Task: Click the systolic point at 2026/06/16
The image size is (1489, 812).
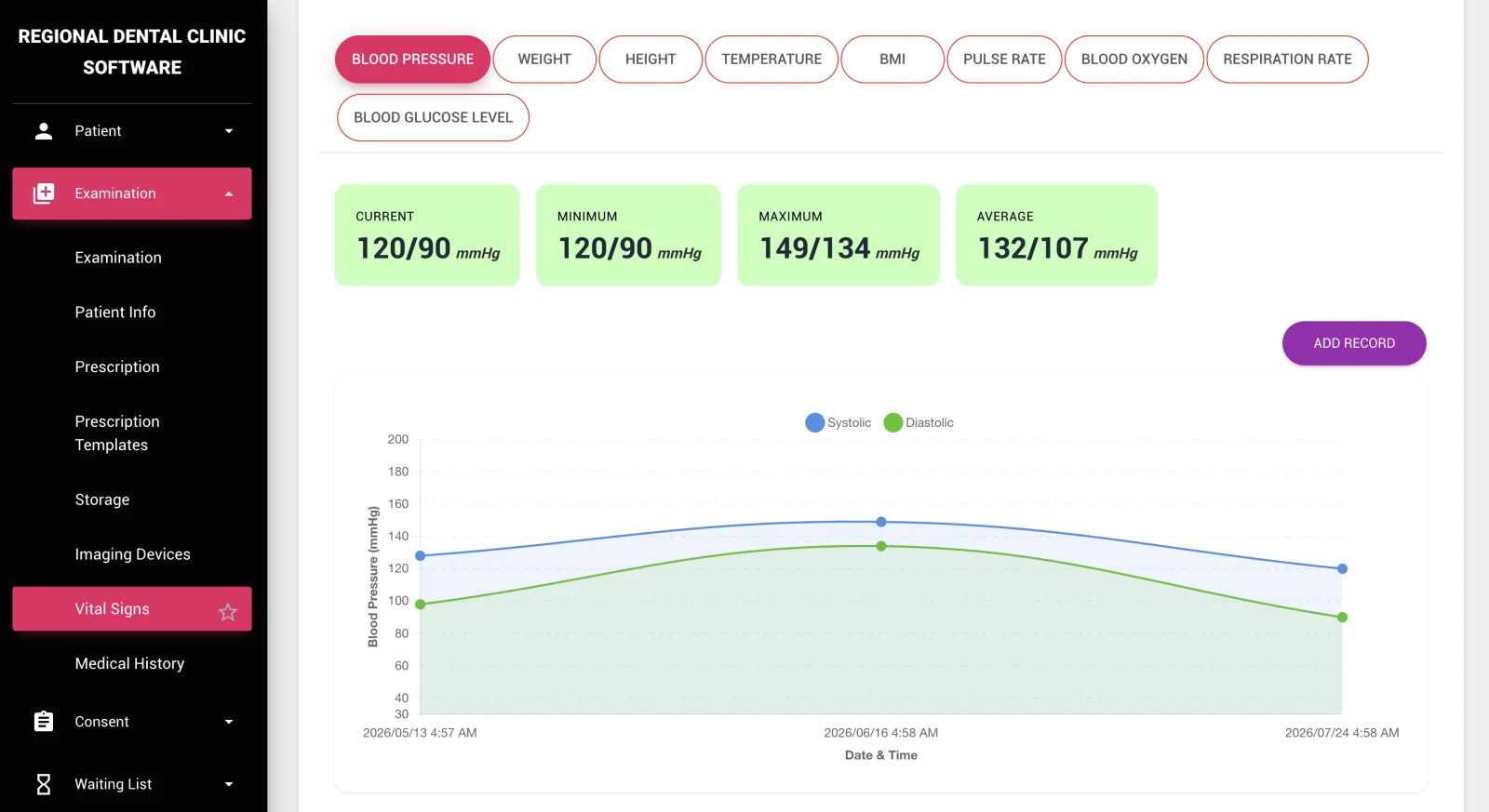Action: click(x=881, y=522)
